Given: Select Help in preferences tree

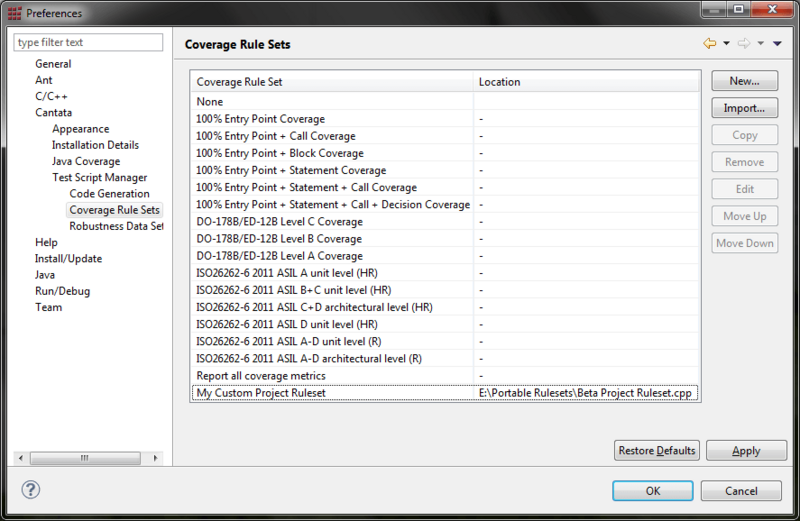Looking at the screenshot, I should (x=46, y=242).
